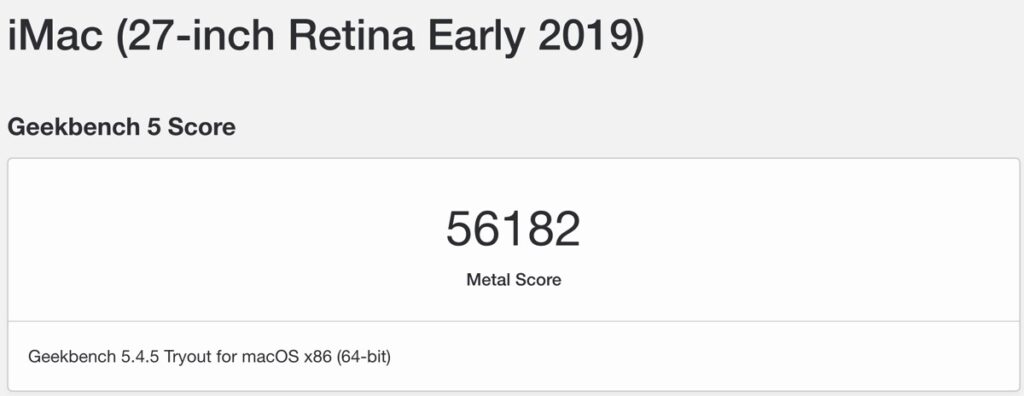Click the word "Geekbench" in the bold heading
Screen dimensions: 1024x396
(x=74, y=127)
